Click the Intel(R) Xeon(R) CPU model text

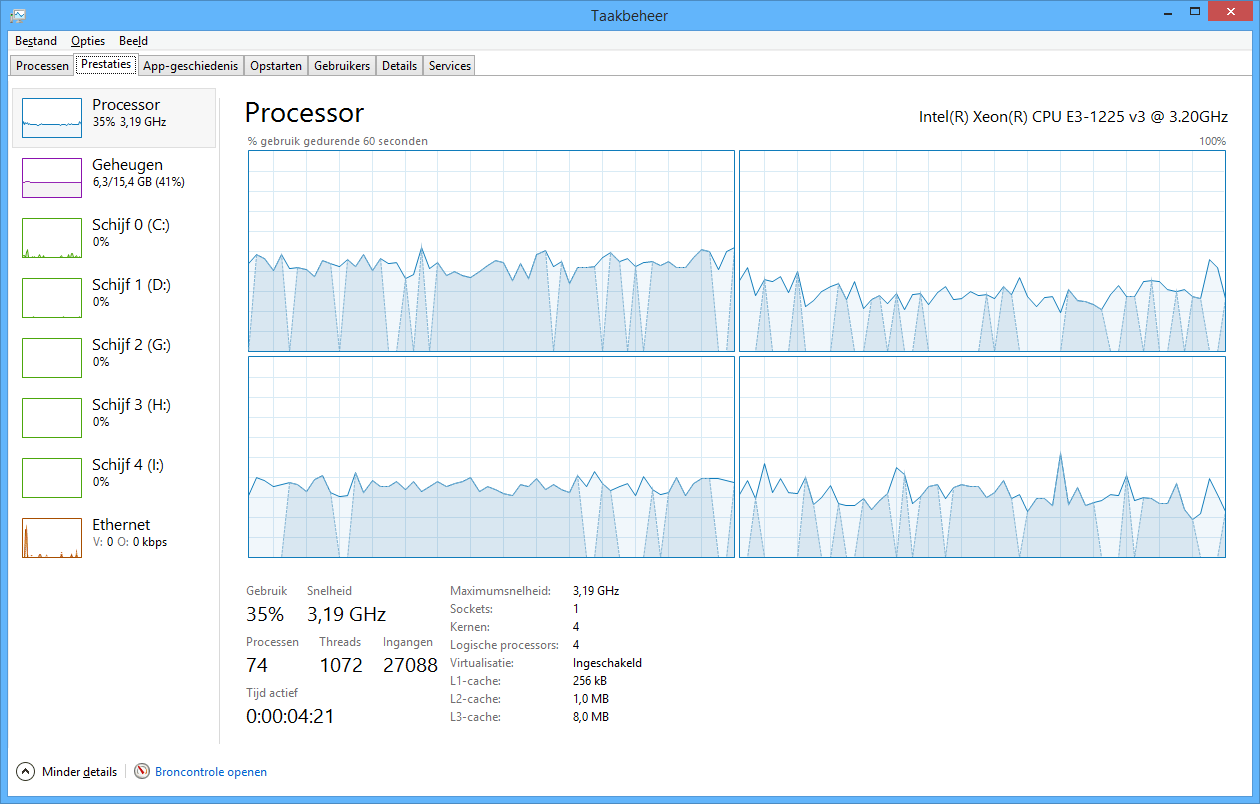pos(1073,117)
